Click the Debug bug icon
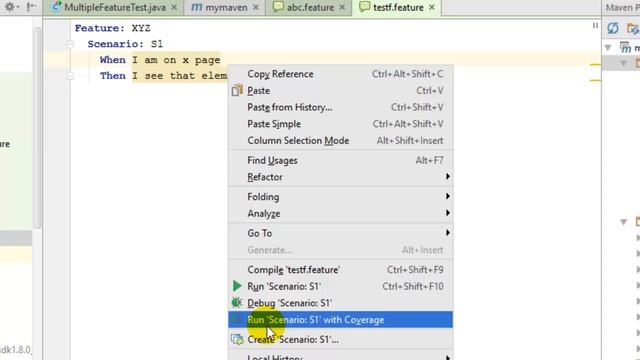The width and height of the screenshot is (640, 360). 237,303
